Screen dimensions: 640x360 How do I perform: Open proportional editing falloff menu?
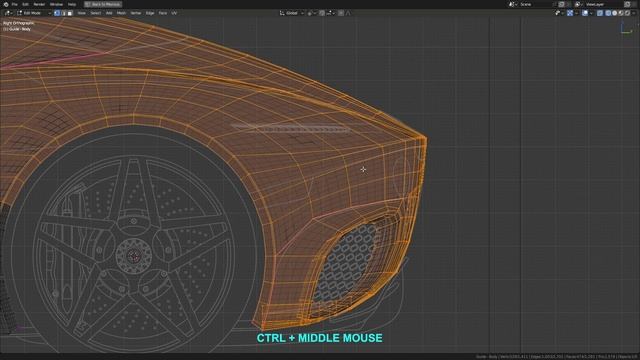[x=348, y=13]
